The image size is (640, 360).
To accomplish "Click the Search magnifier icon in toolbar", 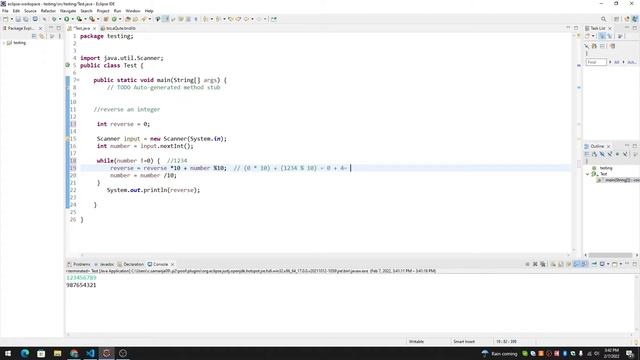I will click(603, 19).
